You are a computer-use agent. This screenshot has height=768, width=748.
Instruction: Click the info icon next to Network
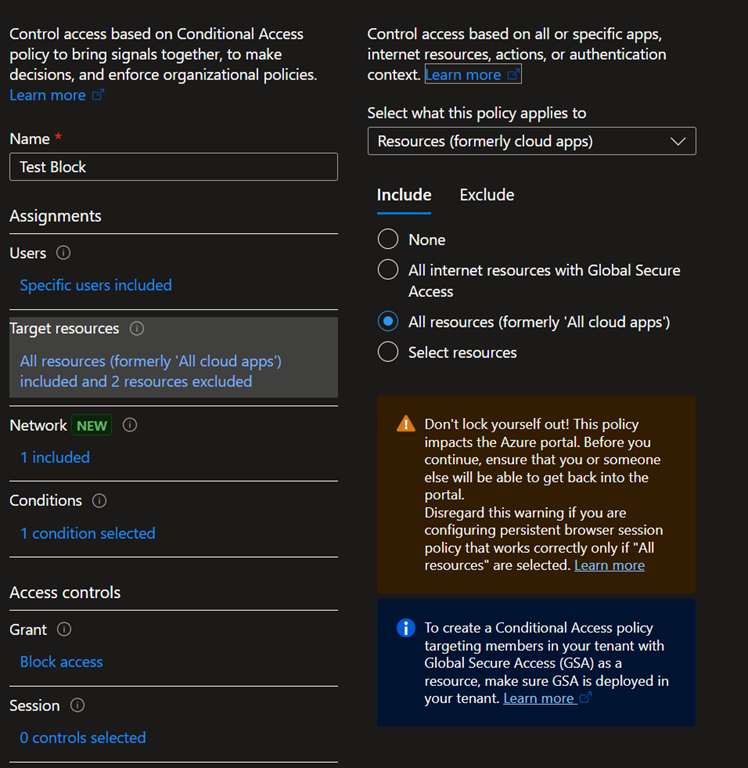(130, 425)
